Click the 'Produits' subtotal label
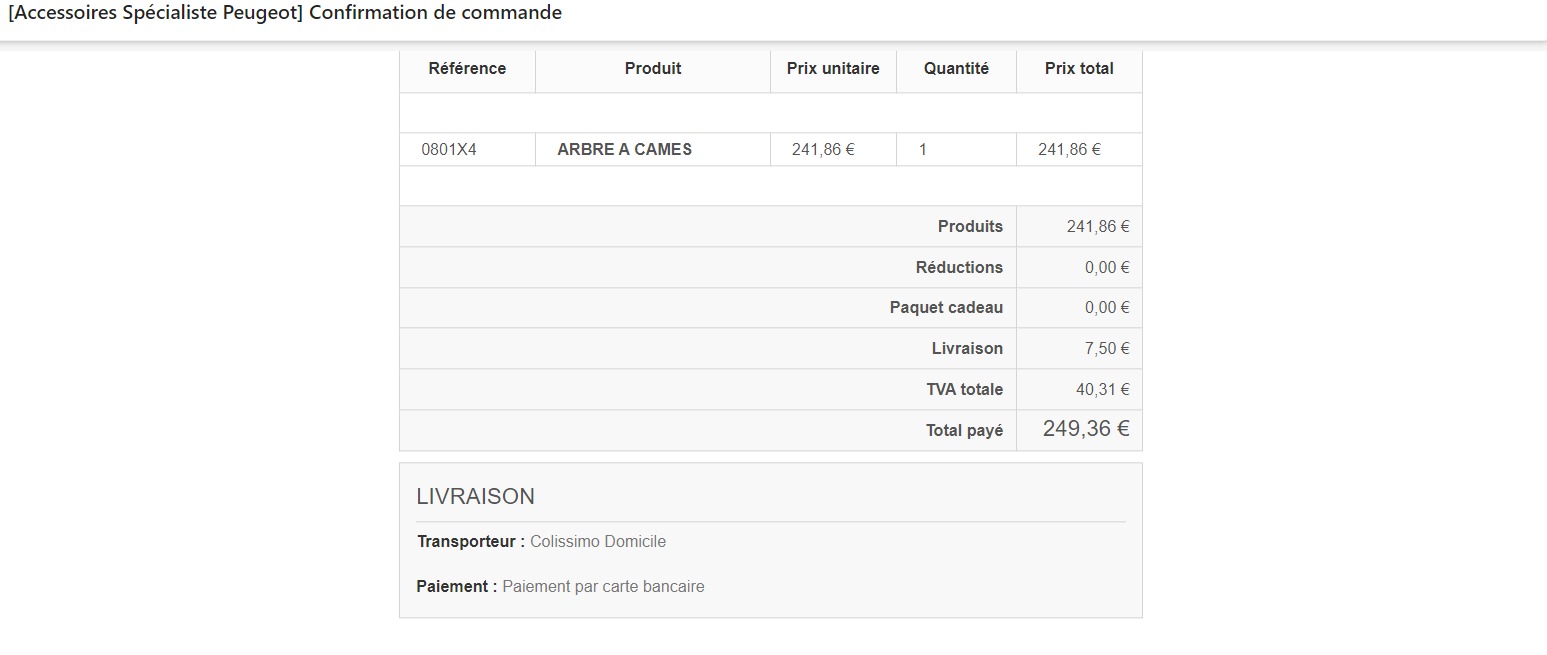 tap(970, 227)
